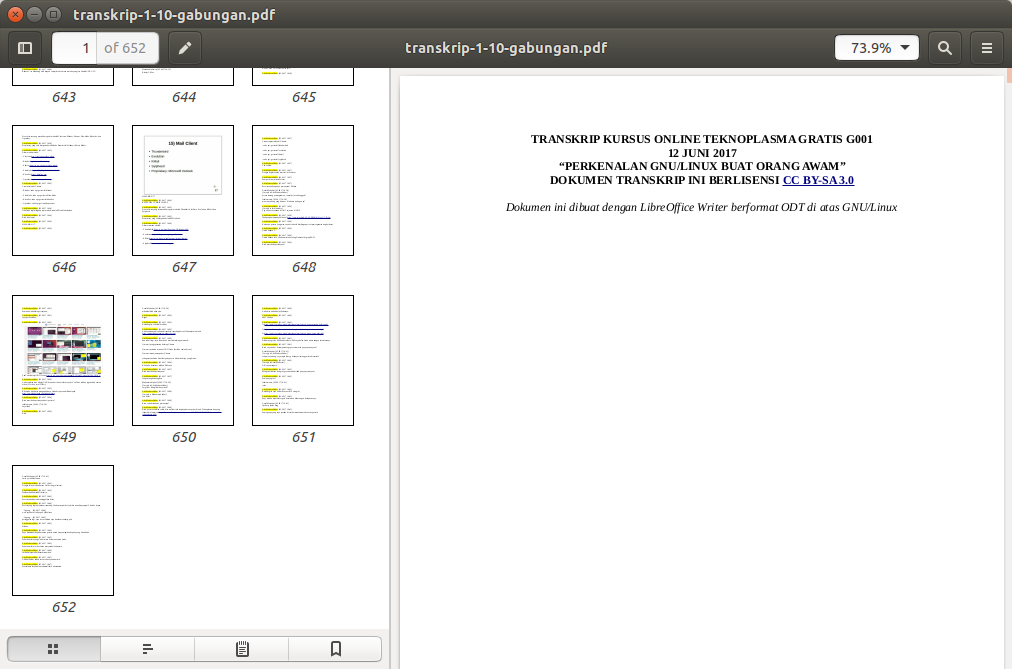Viewport: 1012px width, 669px height.
Task: Select the outline tab at sidebar bottom
Action: [146, 648]
